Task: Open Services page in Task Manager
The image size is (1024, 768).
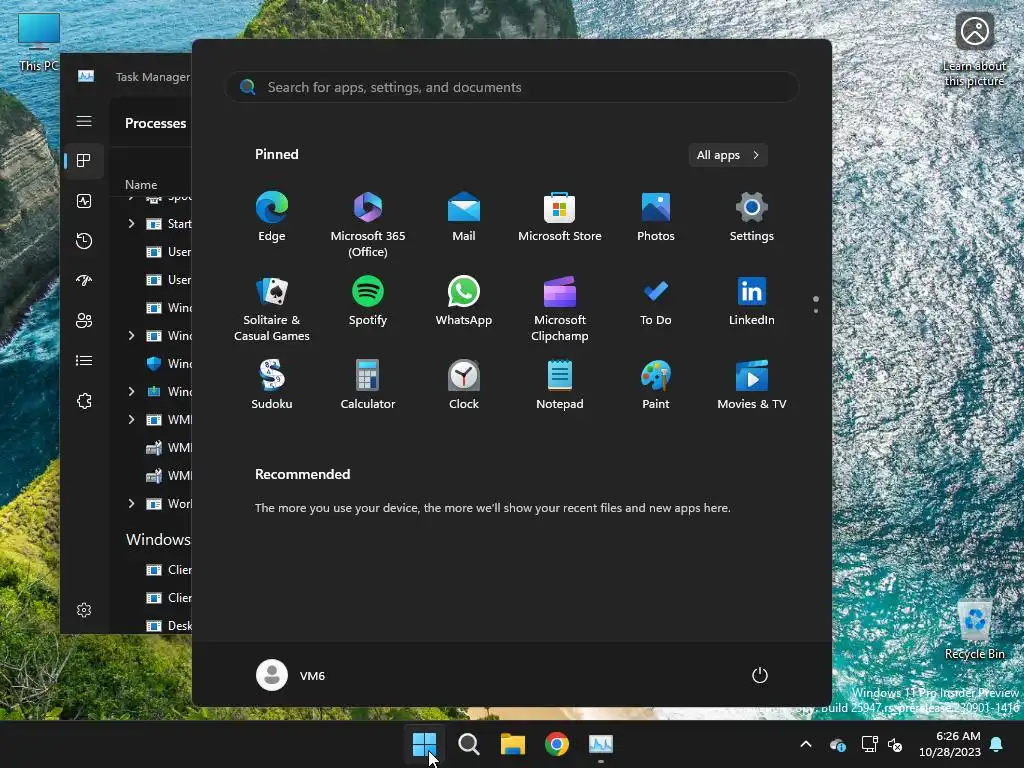Action: tap(84, 401)
